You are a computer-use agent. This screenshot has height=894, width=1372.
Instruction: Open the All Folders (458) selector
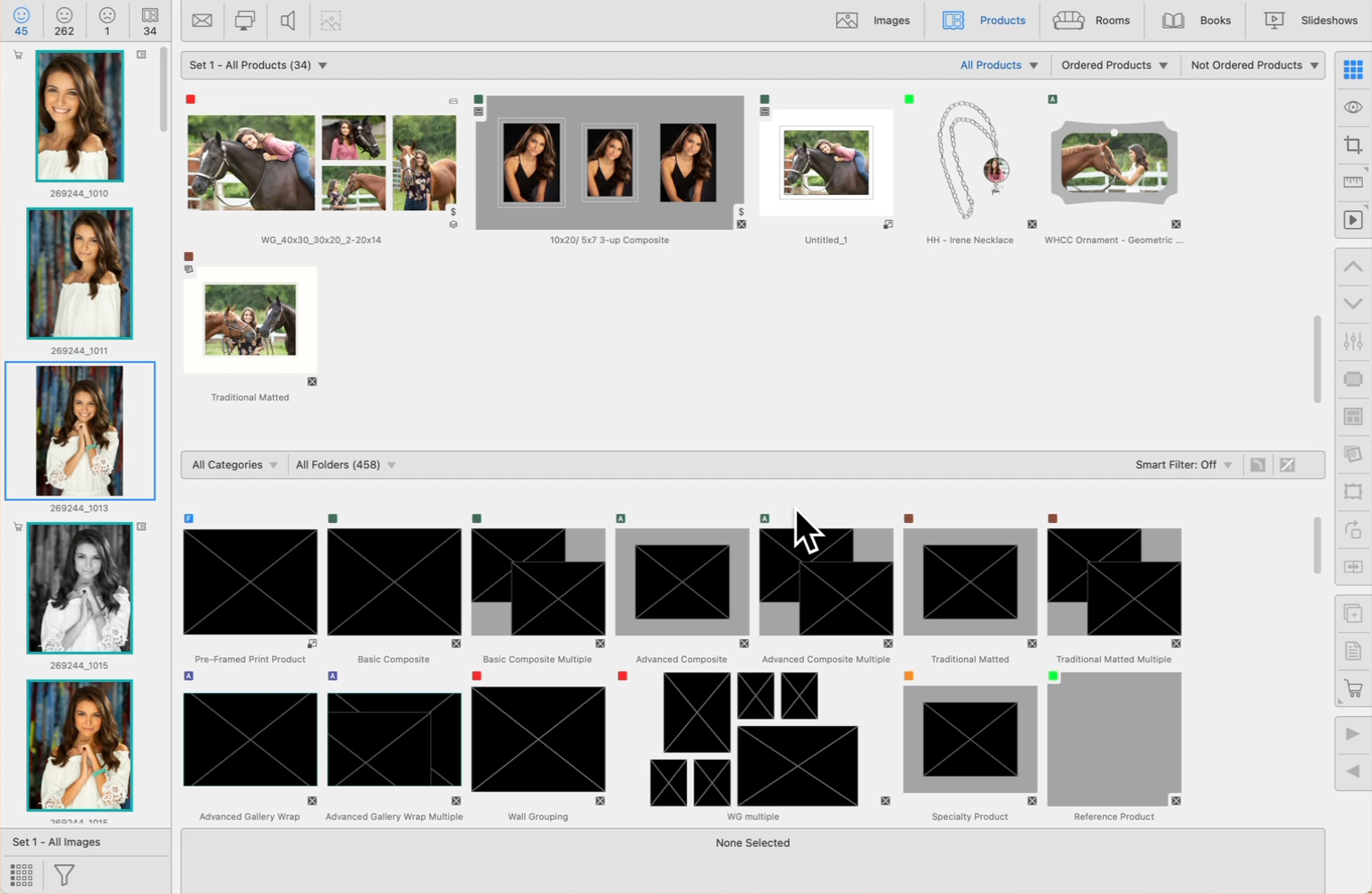345,465
